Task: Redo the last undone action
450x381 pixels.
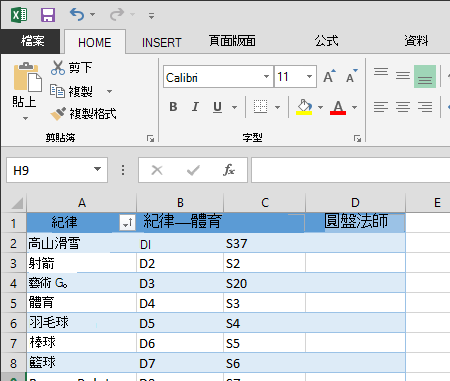Action: (117, 14)
